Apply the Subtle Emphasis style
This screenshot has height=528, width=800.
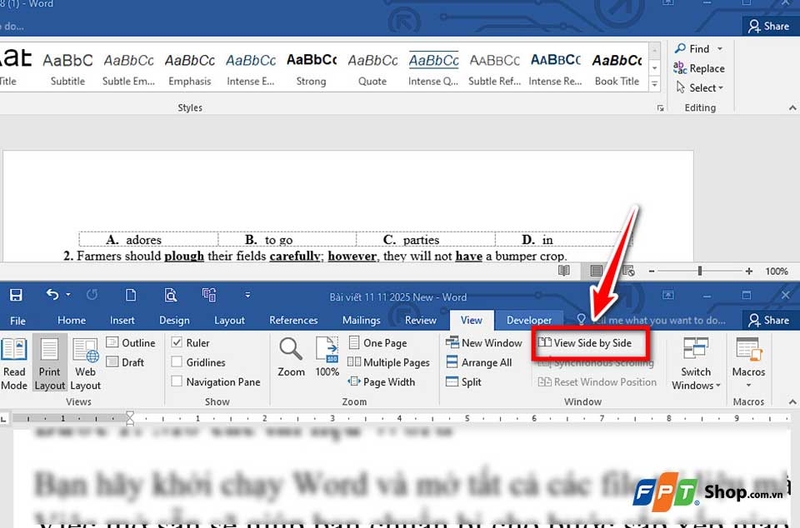[129, 69]
